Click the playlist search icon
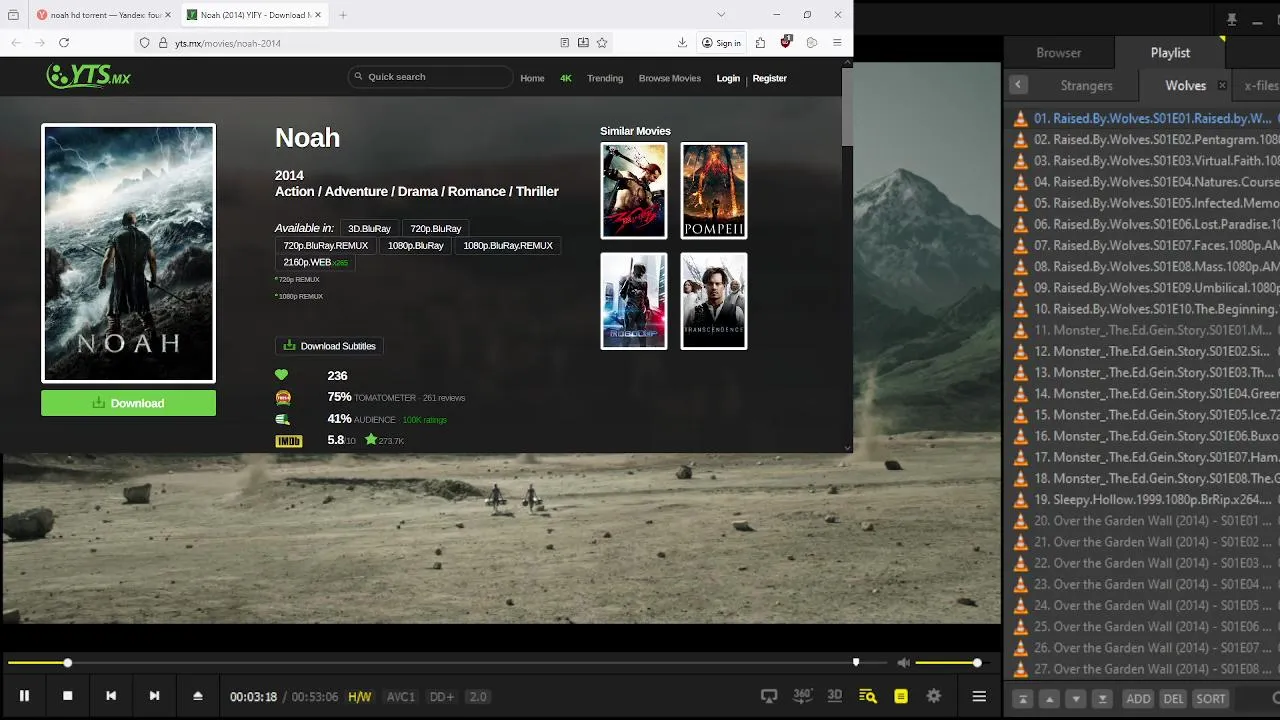The height and width of the screenshot is (720, 1280). pos(868,696)
